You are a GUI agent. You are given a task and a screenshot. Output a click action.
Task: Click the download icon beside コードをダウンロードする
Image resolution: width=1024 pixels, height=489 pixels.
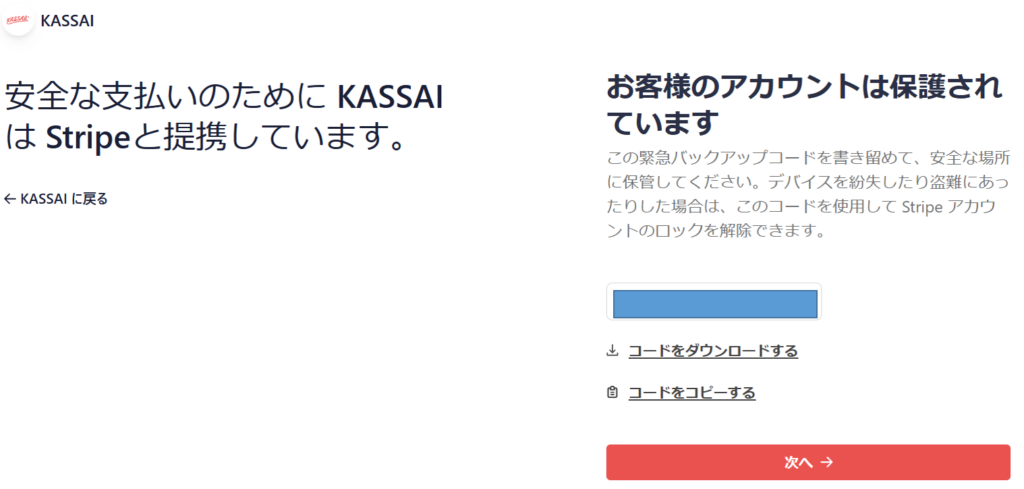pyautogui.click(x=612, y=351)
